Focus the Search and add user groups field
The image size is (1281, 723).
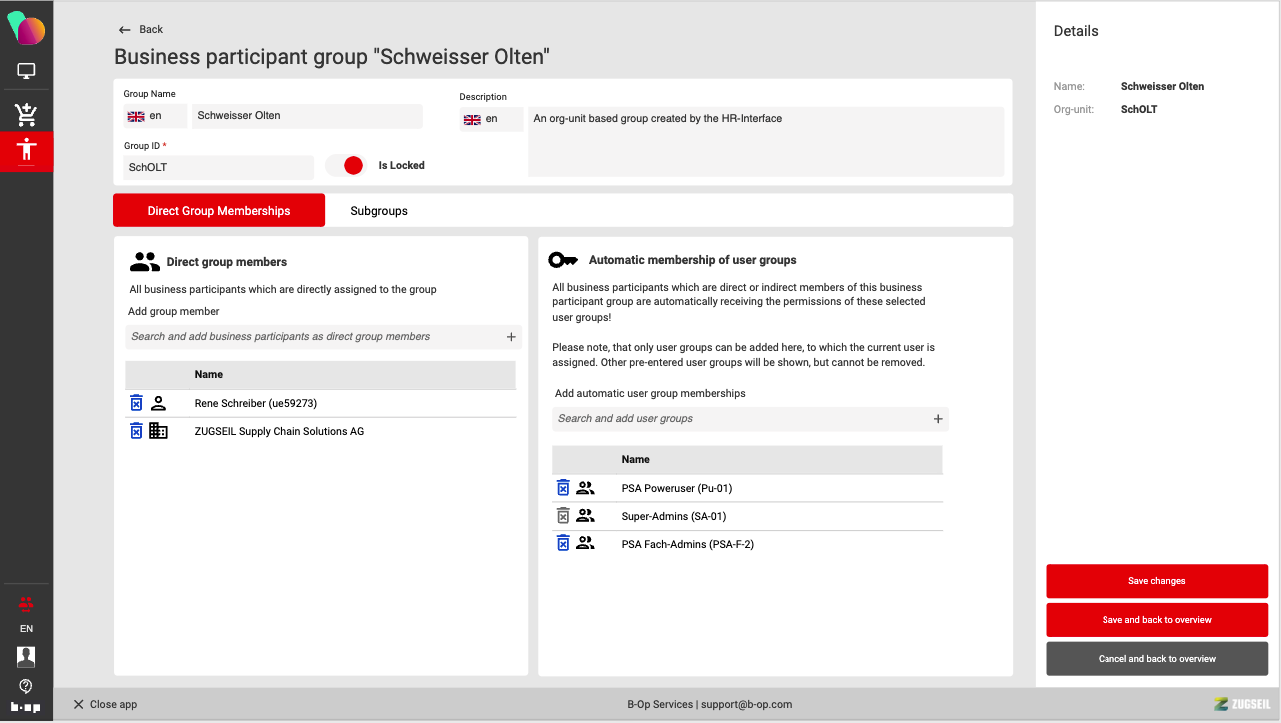click(x=740, y=419)
